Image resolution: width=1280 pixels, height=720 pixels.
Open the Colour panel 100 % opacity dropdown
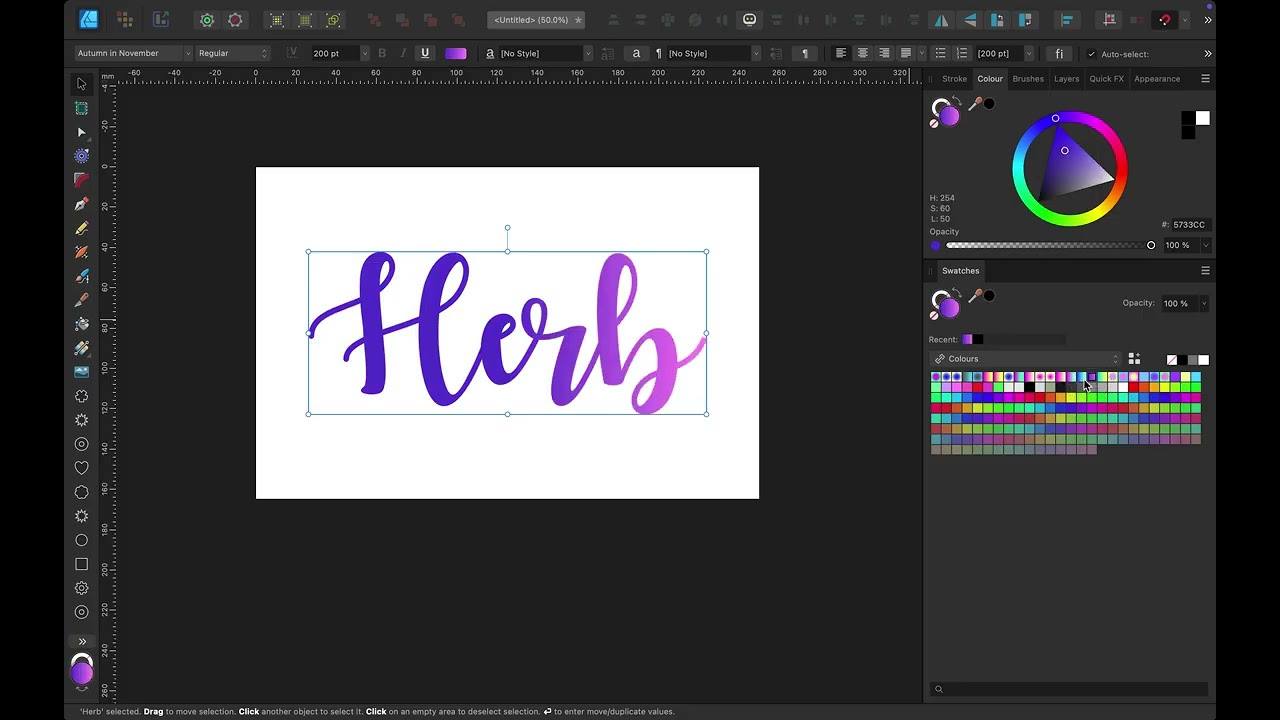click(1206, 245)
